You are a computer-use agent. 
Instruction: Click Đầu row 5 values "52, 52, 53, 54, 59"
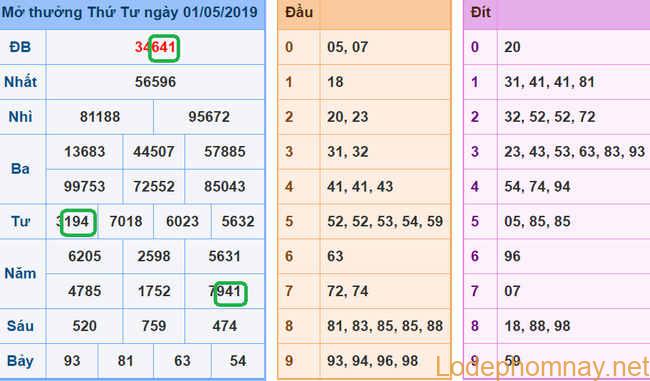coord(385,221)
